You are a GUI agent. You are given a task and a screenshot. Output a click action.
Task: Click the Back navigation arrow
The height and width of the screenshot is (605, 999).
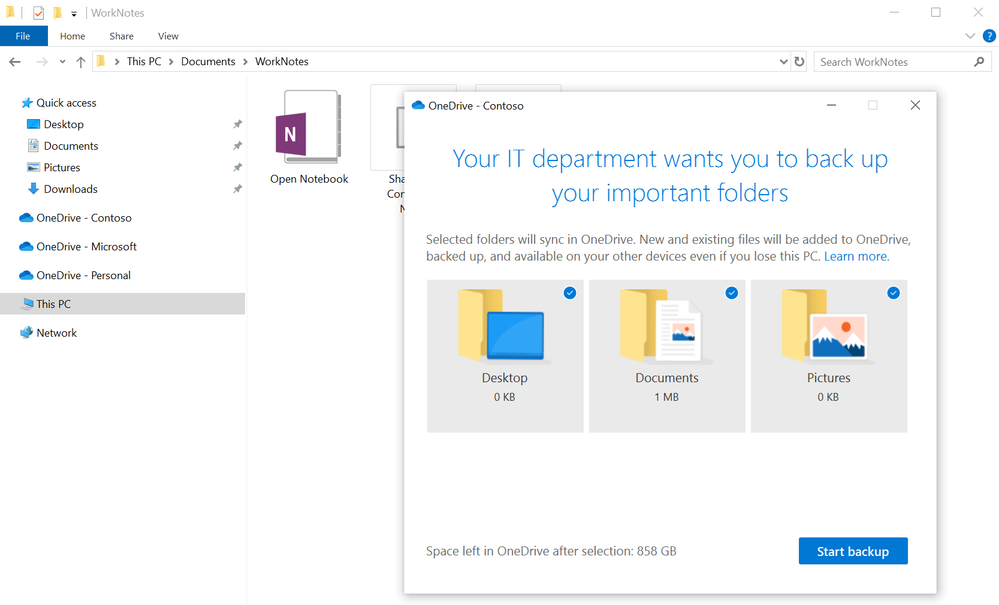pos(15,62)
